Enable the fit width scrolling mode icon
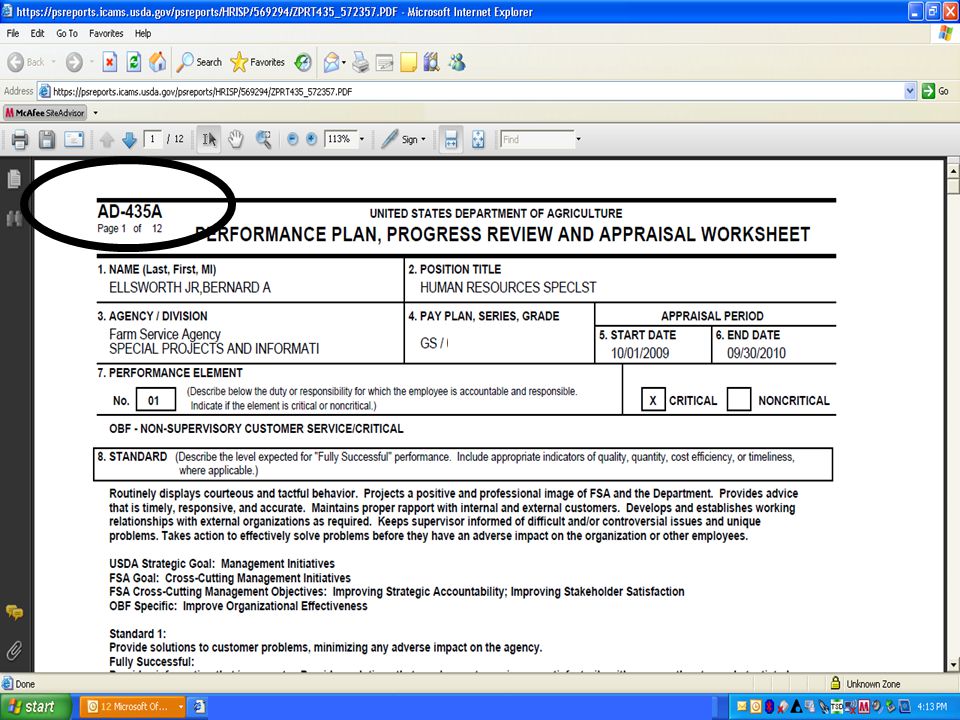This screenshot has height=720, width=960. click(451, 140)
